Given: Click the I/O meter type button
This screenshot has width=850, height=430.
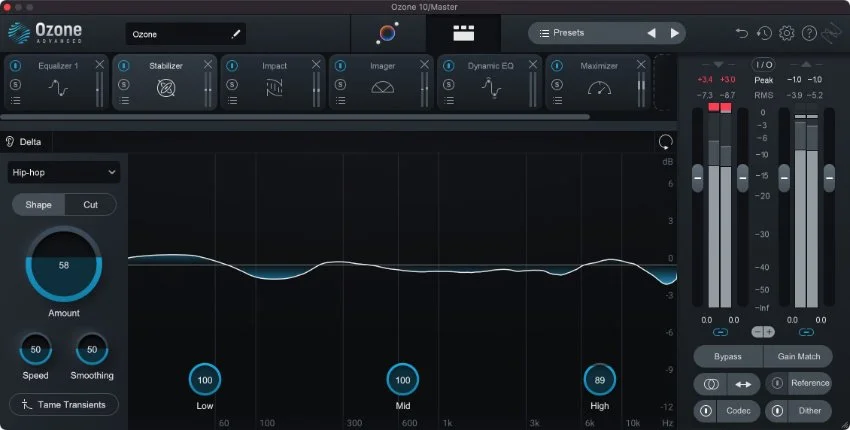Looking at the screenshot, I should pos(763,65).
